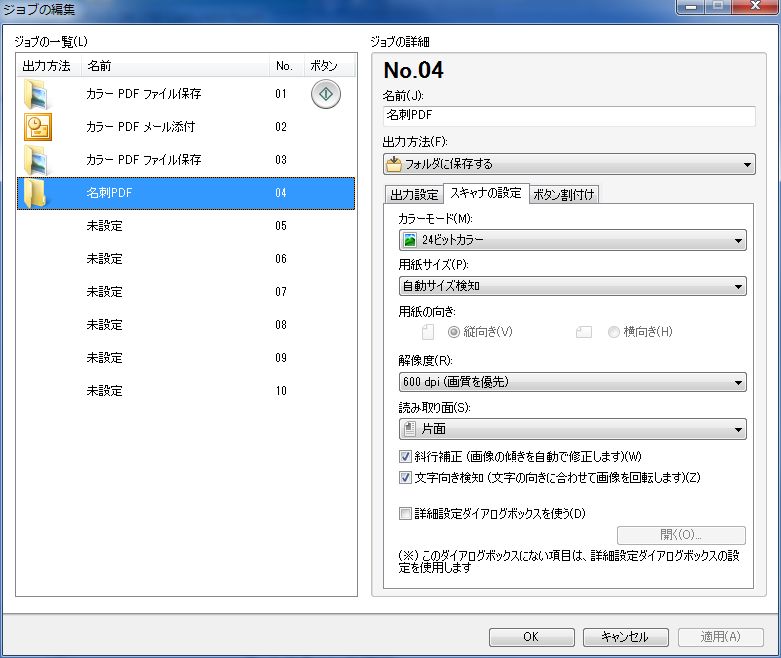Viewport: 781px width, 658px height.
Task: Click folder icon of job No. 03
Action: [36, 160]
